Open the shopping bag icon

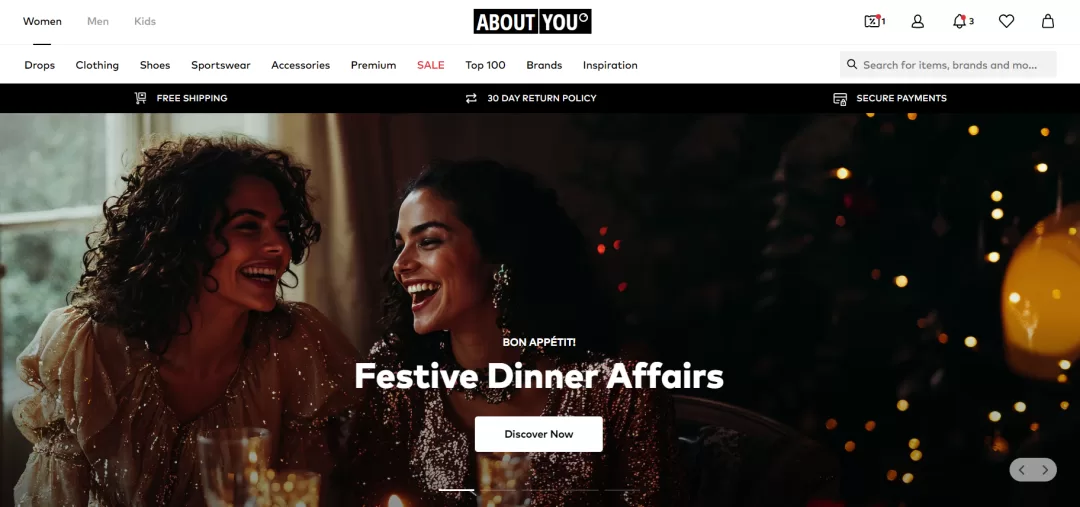tap(1048, 21)
